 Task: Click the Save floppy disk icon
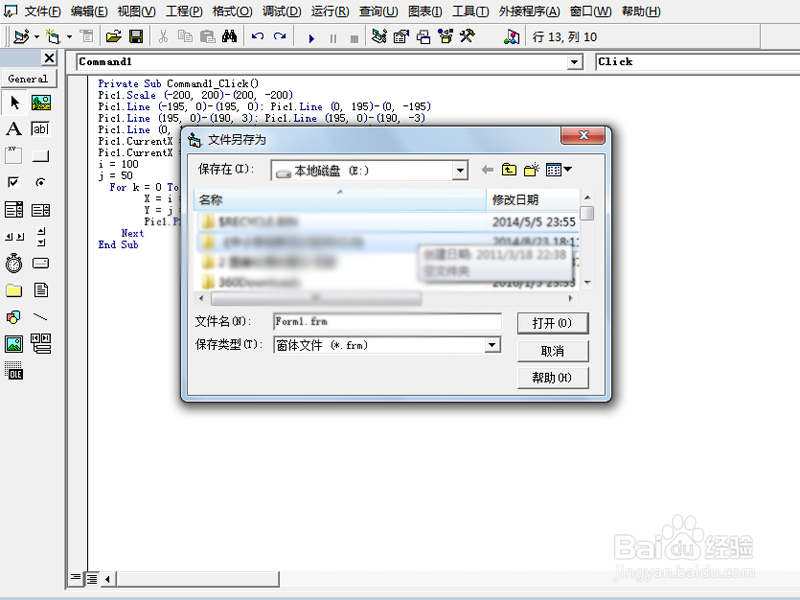(x=136, y=37)
